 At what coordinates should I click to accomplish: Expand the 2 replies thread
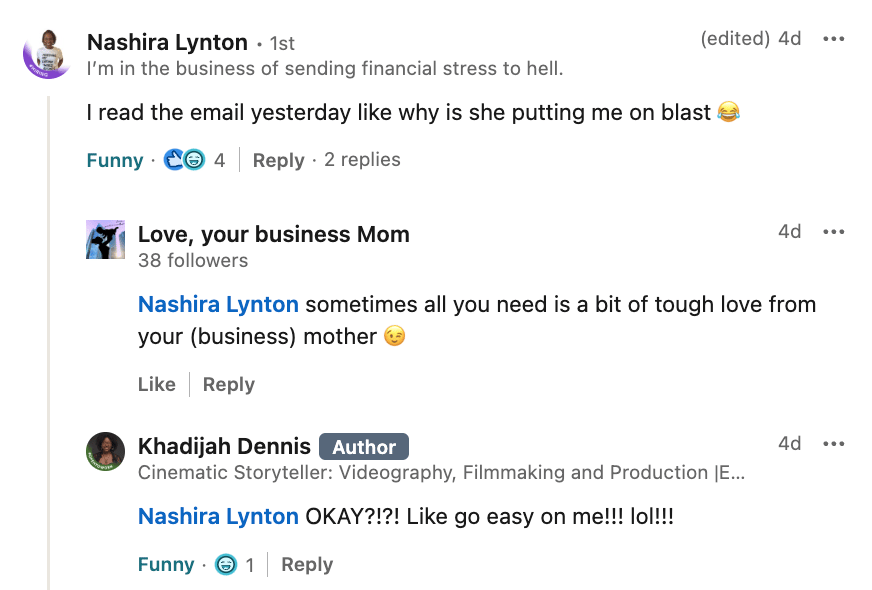point(362,160)
